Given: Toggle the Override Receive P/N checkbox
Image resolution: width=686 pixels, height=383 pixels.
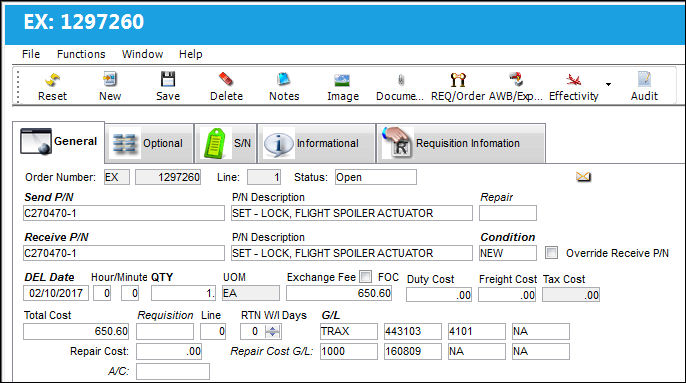Looking at the screenshot, I should click(551, 253).
